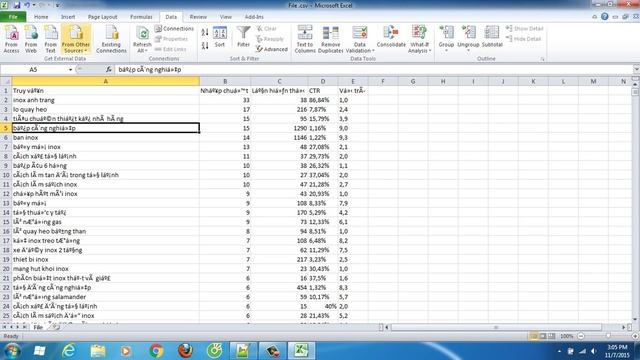Toggle the Filter funnel
640x360 pixels.
[243, 37]
